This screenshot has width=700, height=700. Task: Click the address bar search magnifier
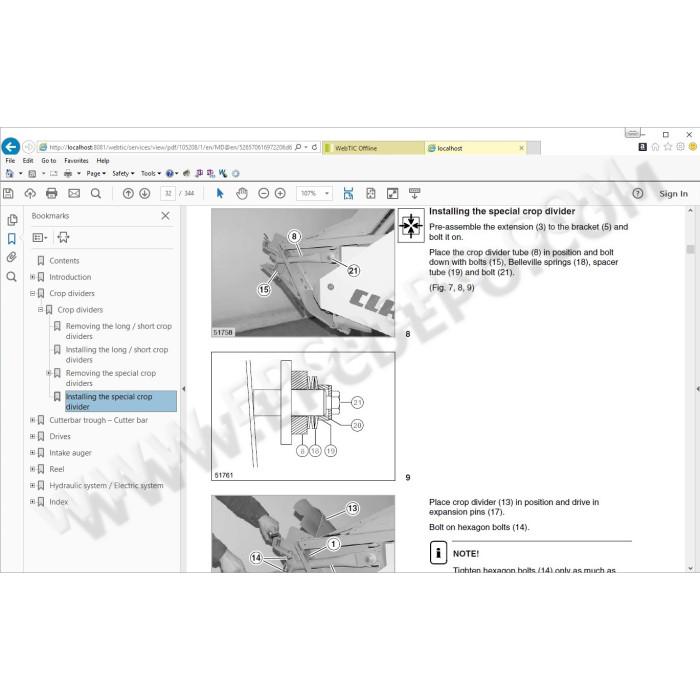[x=298, y=147]
